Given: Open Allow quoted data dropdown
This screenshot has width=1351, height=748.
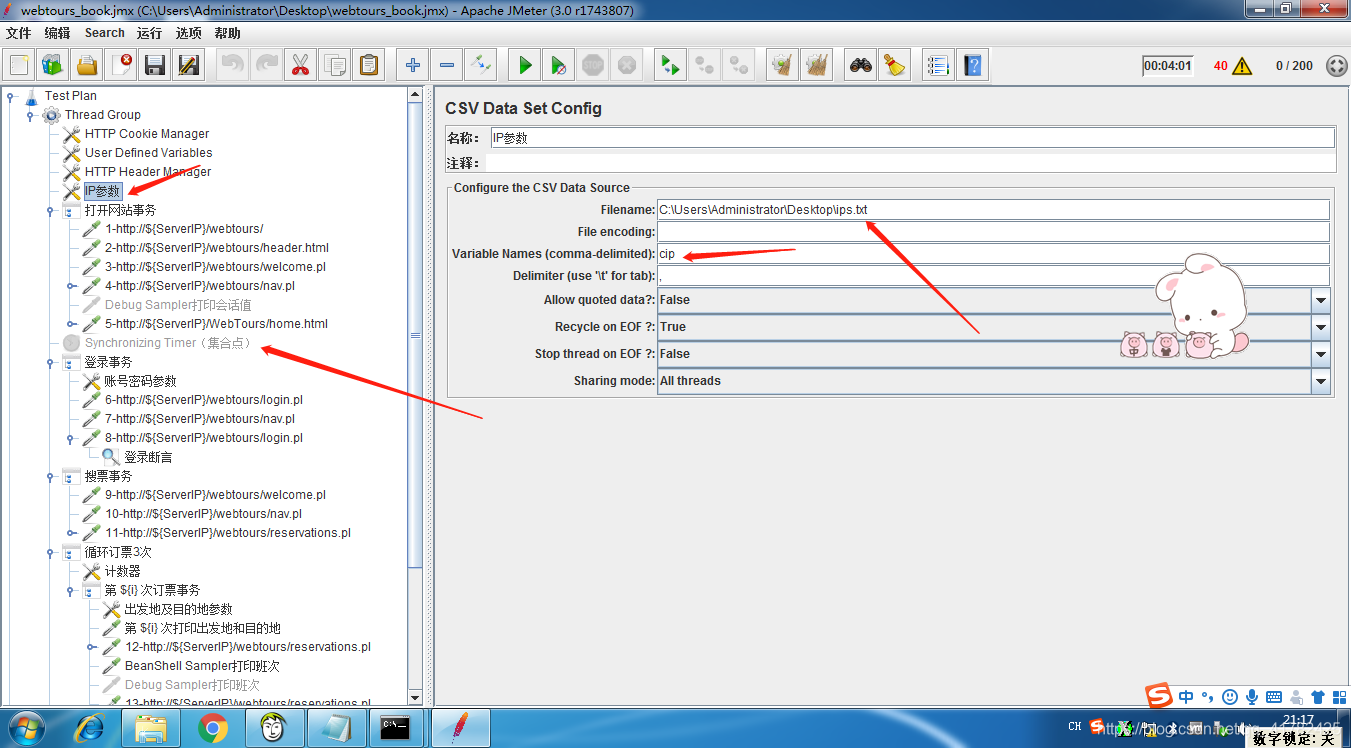Looking at the screenshot, I should [x=1321, y=300].
